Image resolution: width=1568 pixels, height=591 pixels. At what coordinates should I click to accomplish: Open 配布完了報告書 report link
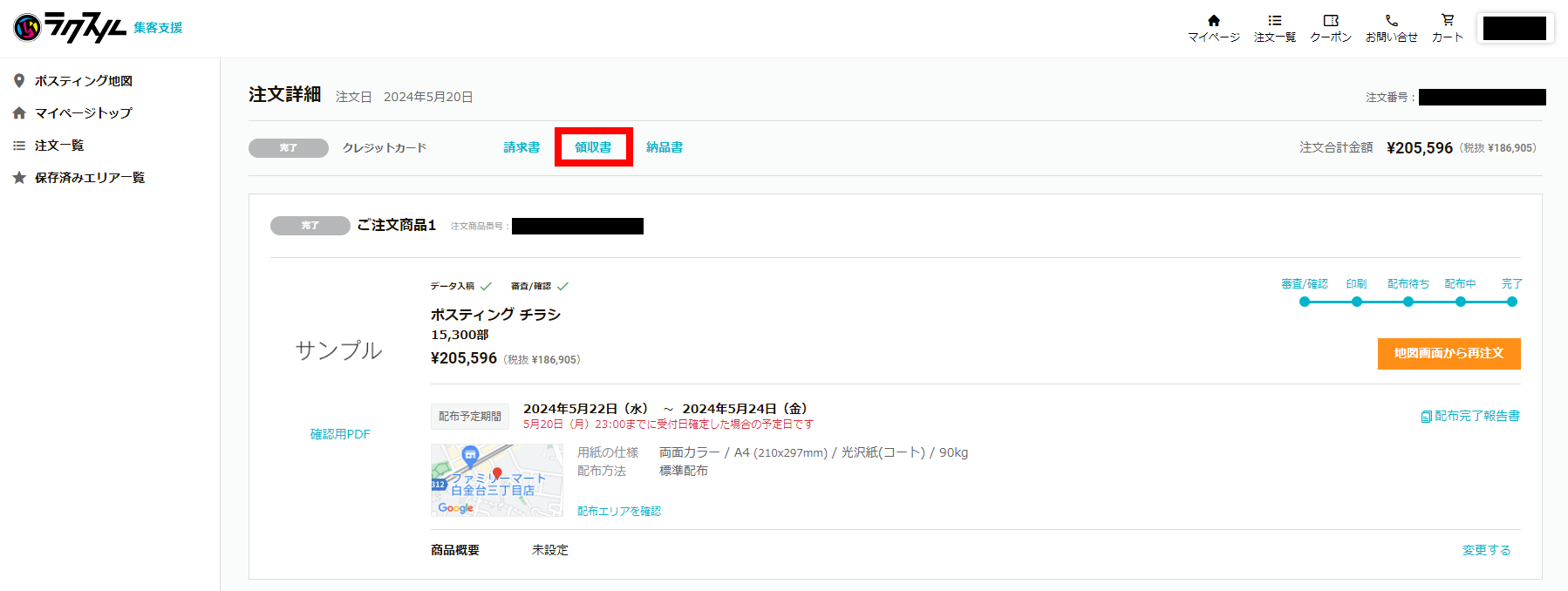1470,417
